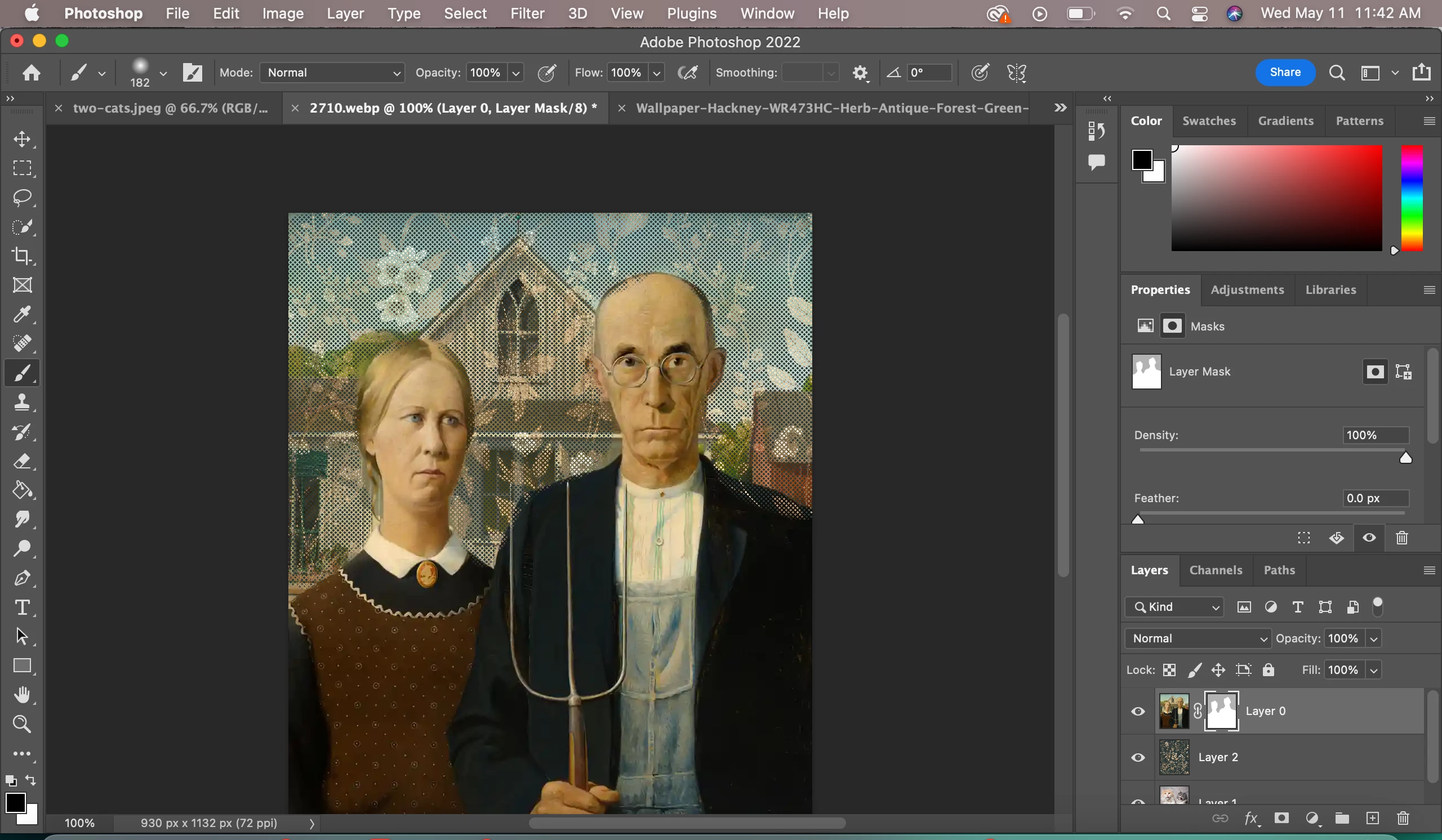Click the Invert mask icon in Properties
Viewport: 1442px width, 840px height.
[1336, 538]
